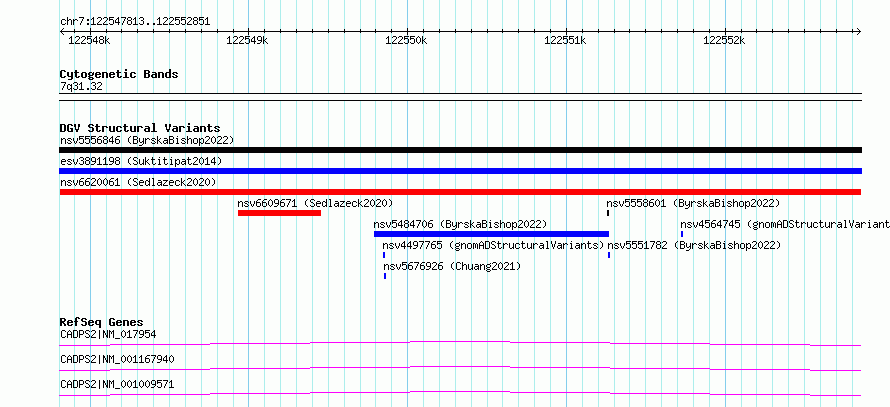Open nsv5556846 (ByrskaBishop2022) label
Viewport: 890px width, 407px height.
tap(147, 140)
